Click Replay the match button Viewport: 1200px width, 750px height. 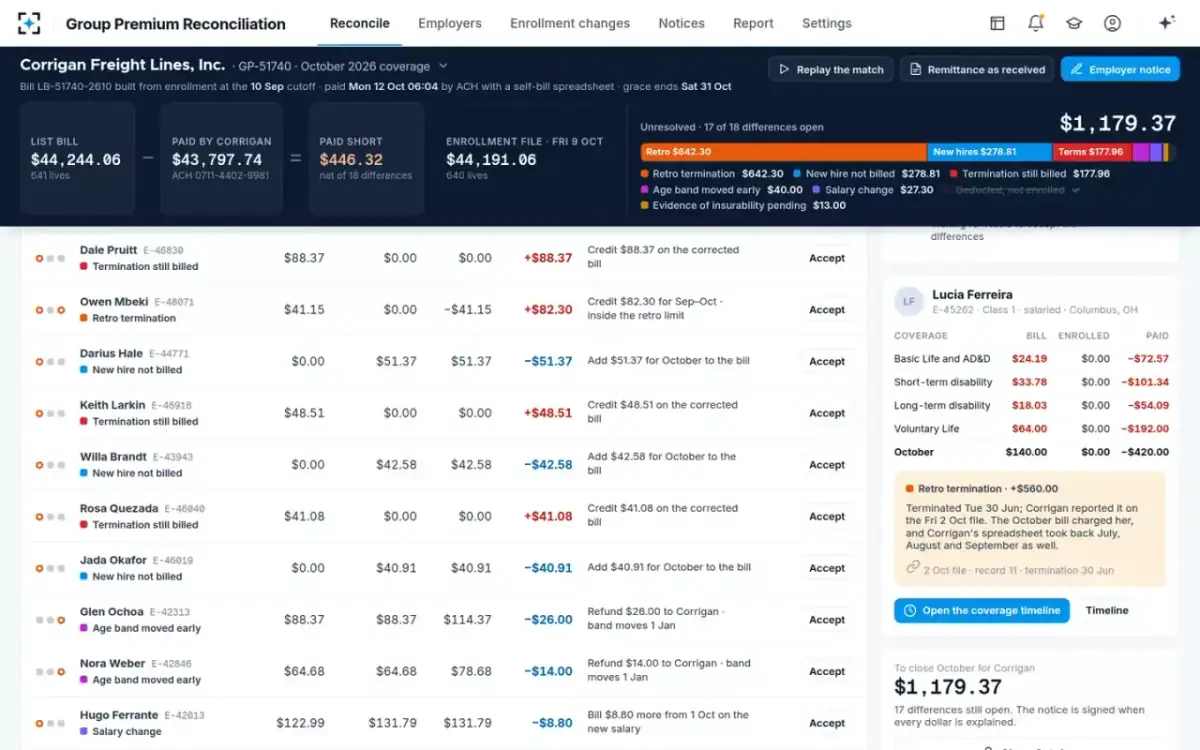[831, 69]
